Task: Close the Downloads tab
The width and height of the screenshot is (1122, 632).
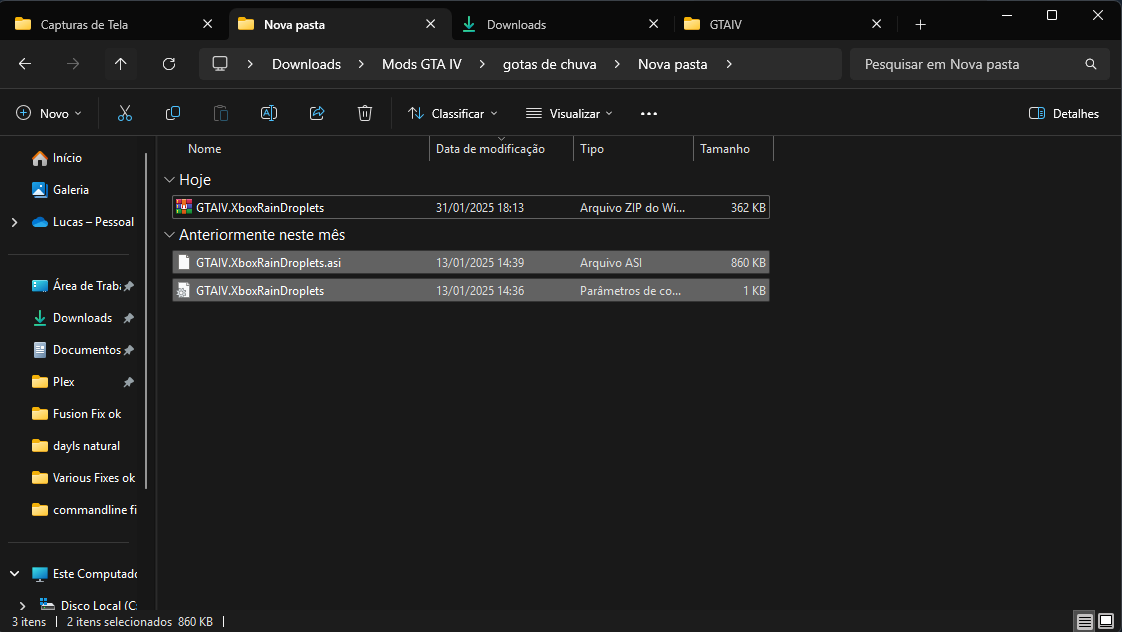Action: click(653, 24)
